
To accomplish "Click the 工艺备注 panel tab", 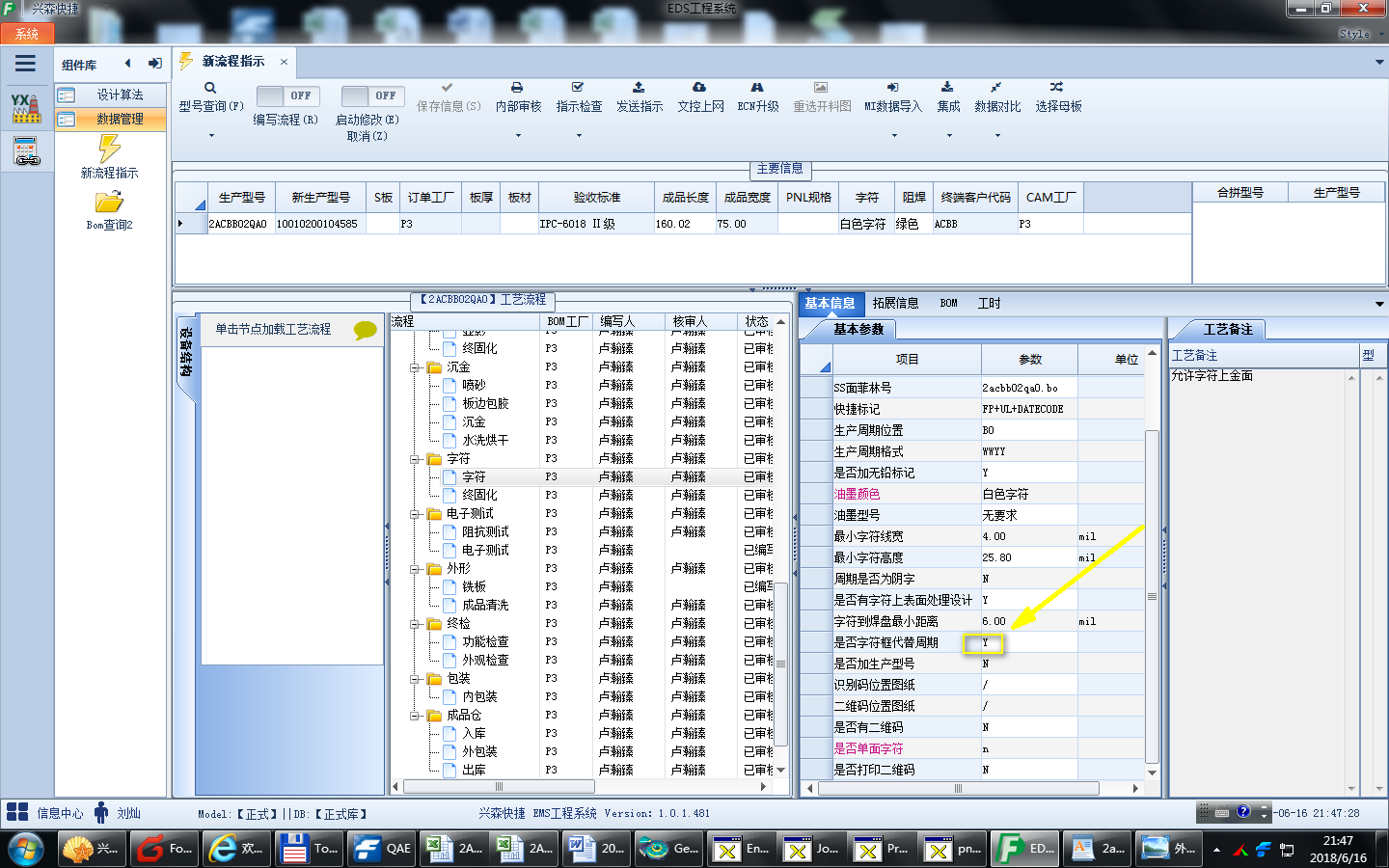I will [1227, 329].
